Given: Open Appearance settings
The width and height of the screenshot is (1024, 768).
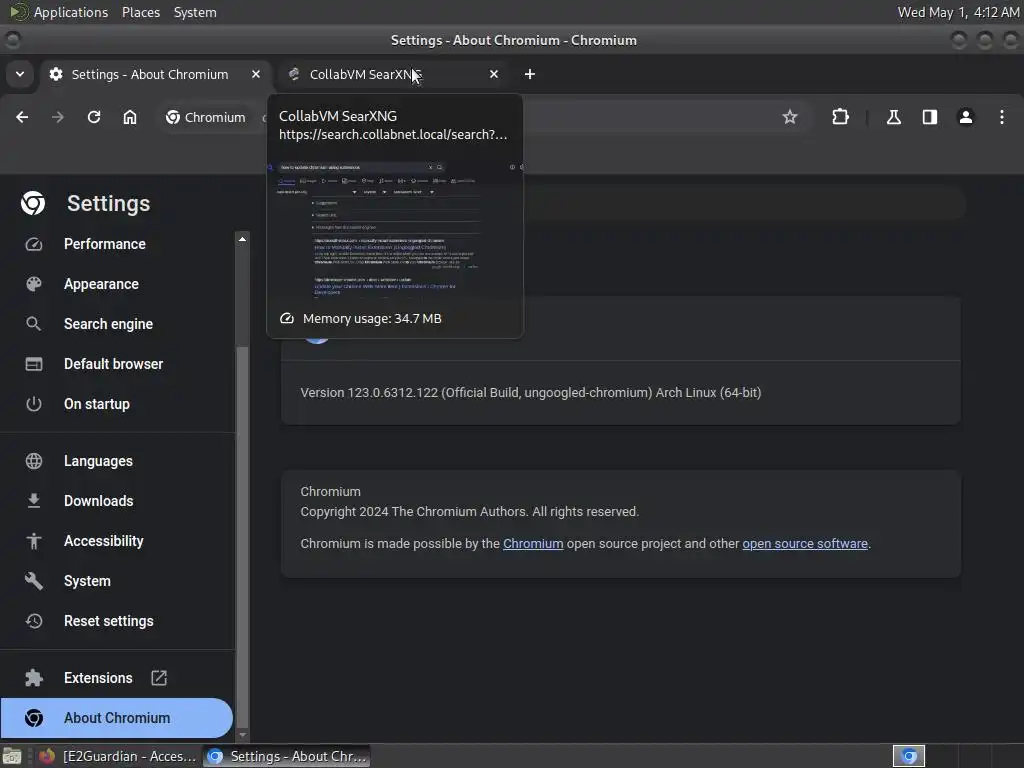Looking at the screenshot, I should pyautogui.click(x=101, y=284).
